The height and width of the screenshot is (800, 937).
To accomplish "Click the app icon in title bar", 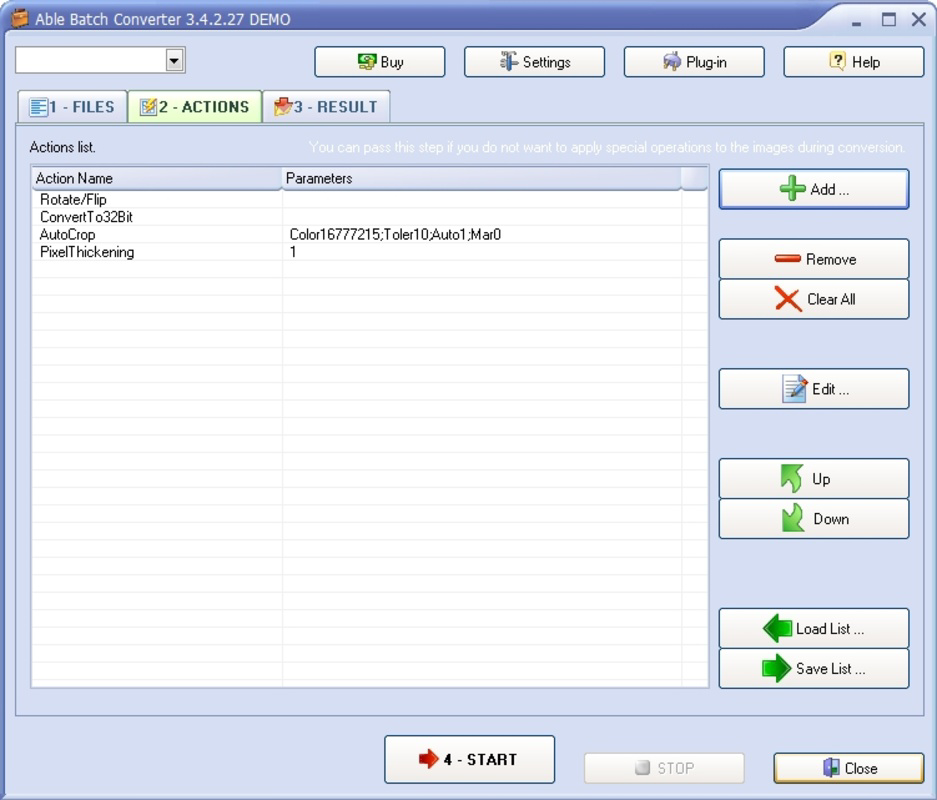I will 20,19.
